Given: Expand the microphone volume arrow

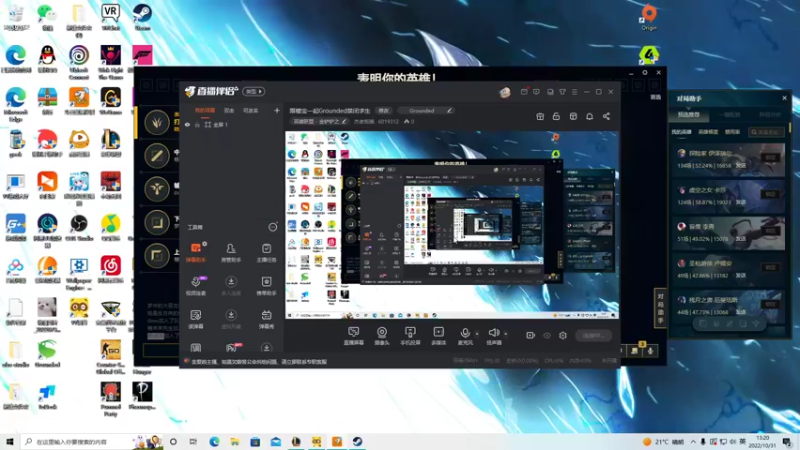Looking at the screenshot, I should tap(477, 334).
